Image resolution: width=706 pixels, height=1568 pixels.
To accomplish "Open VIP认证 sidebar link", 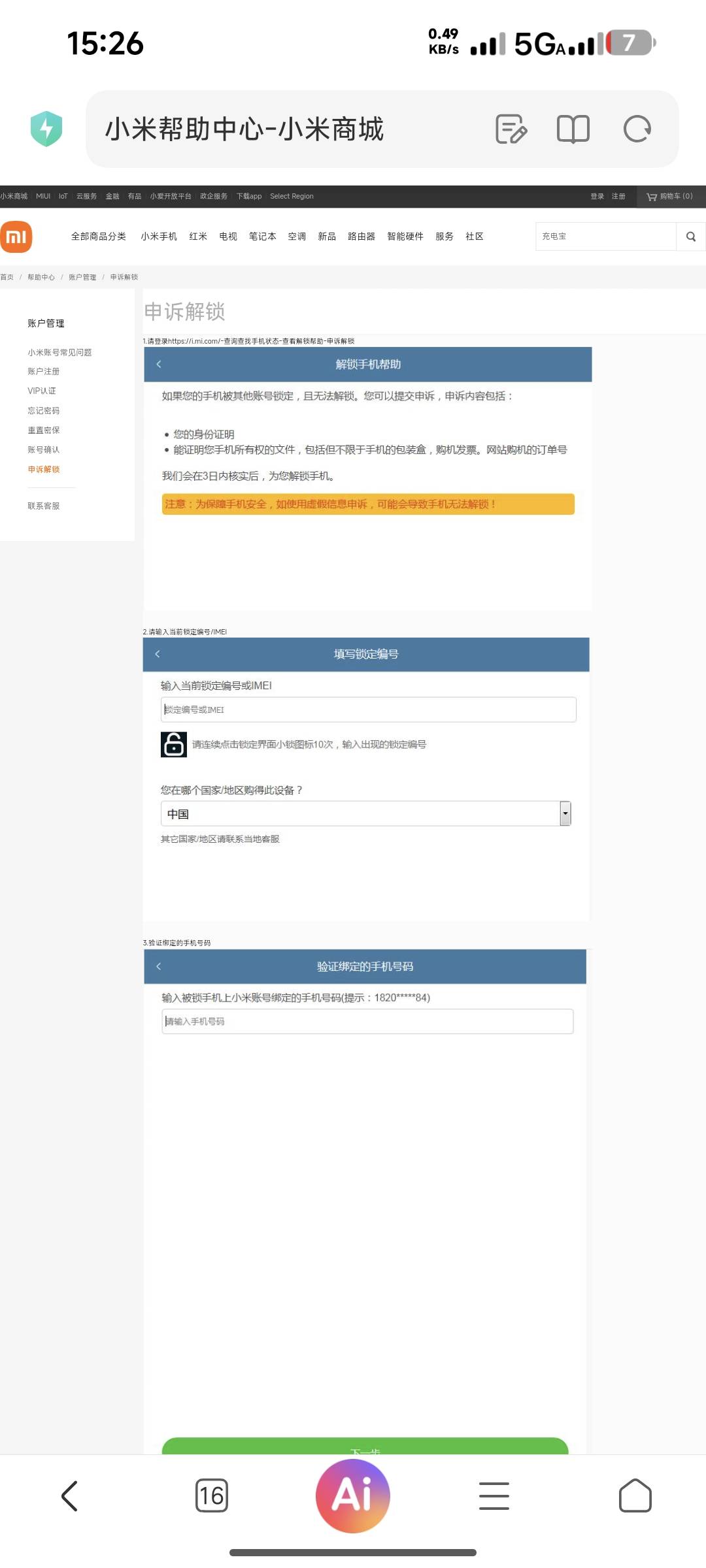I will (42, 391).
